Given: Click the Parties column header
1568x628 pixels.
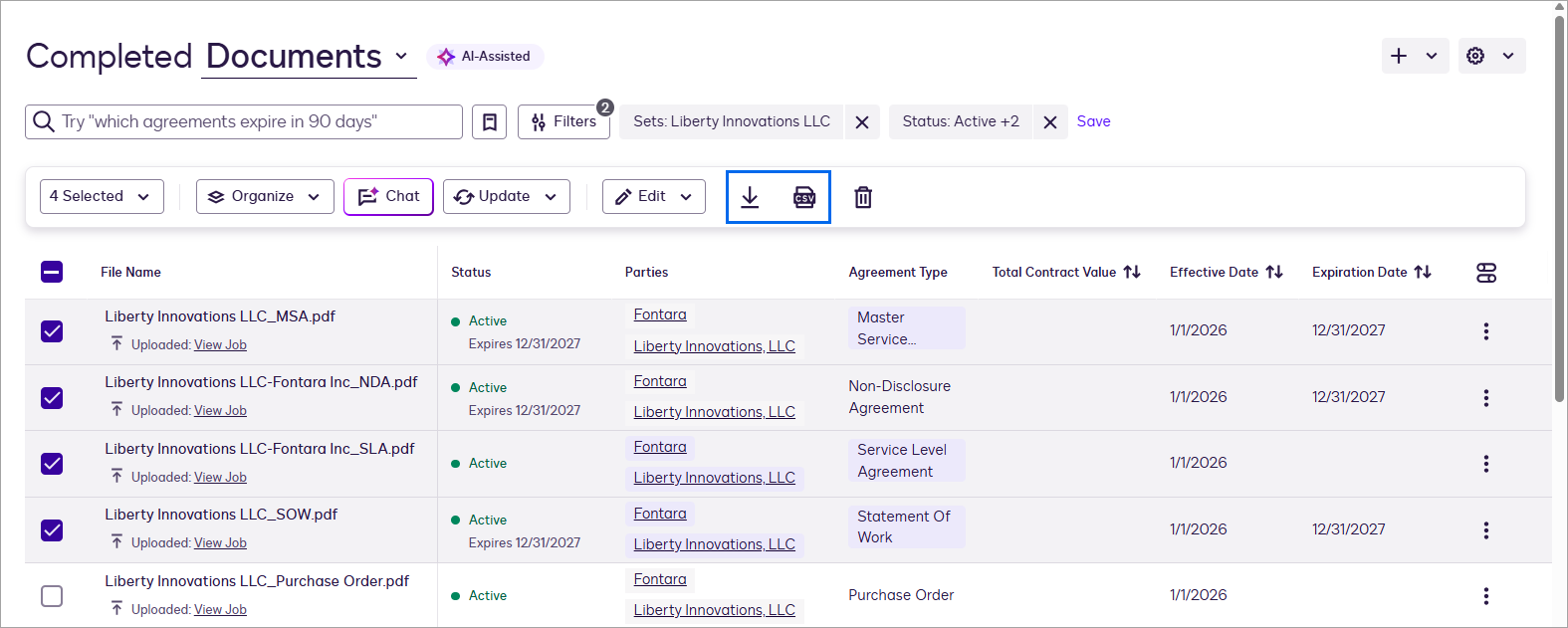Looking at the screenshot, I should 646,272.
